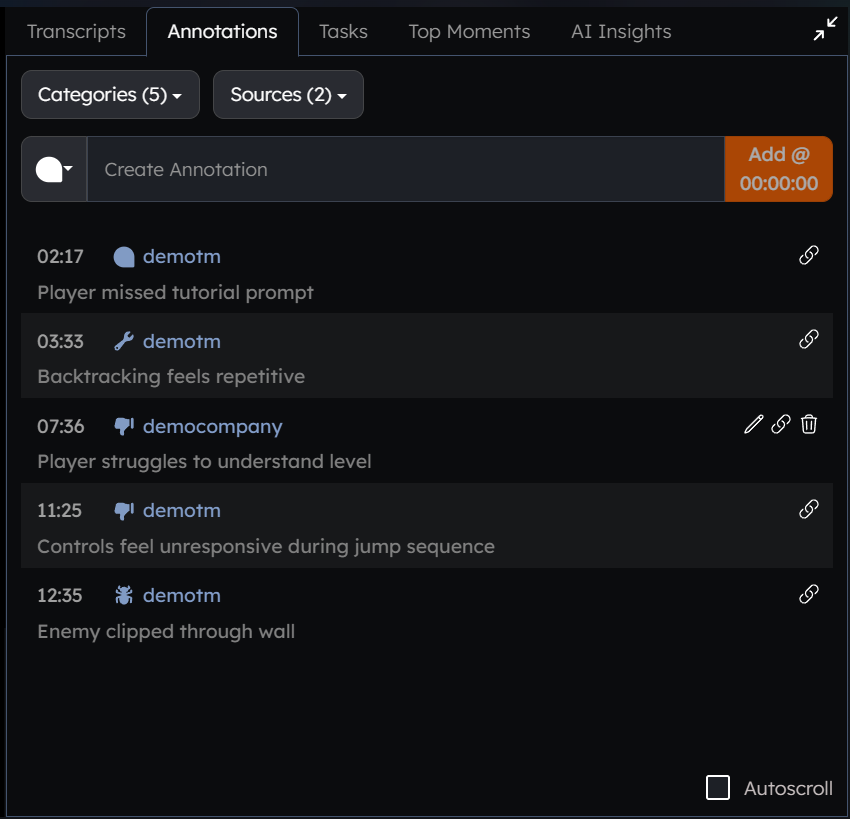The image size is (850, 819).
Task: Enable the Autoscroll checkbox
Action: coord(718,788)
